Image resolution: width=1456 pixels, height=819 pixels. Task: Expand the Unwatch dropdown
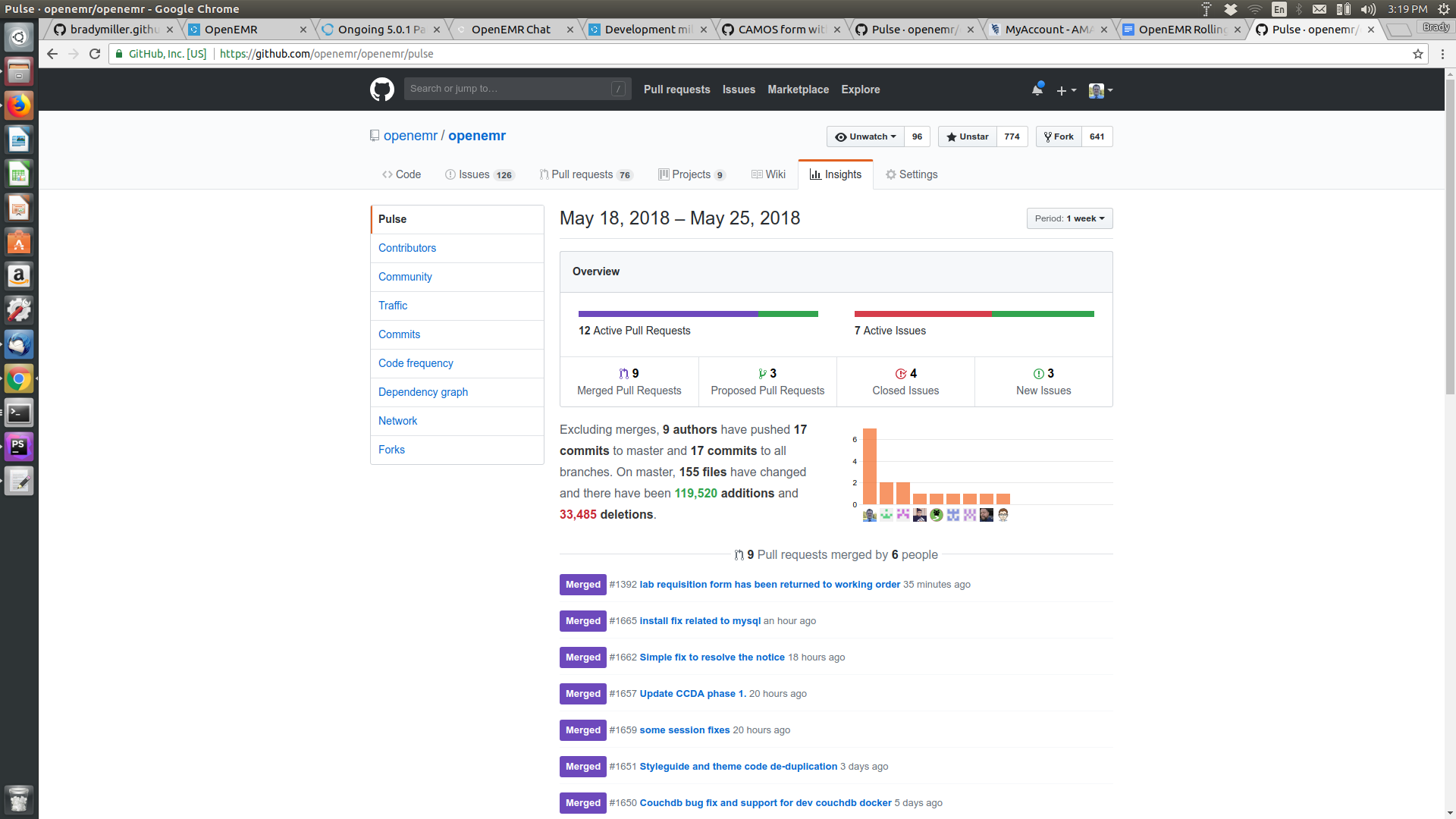(x=865, y=136)
